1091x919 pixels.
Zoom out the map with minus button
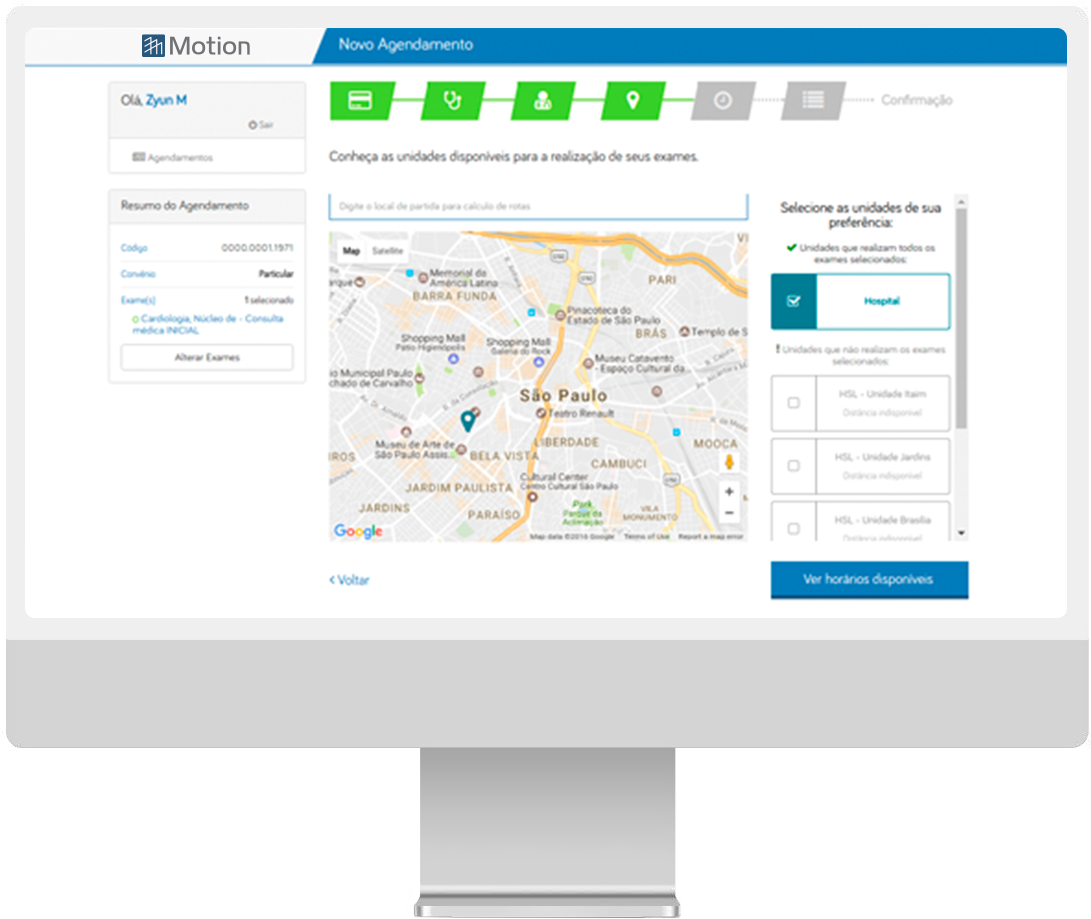coord(729,513)
